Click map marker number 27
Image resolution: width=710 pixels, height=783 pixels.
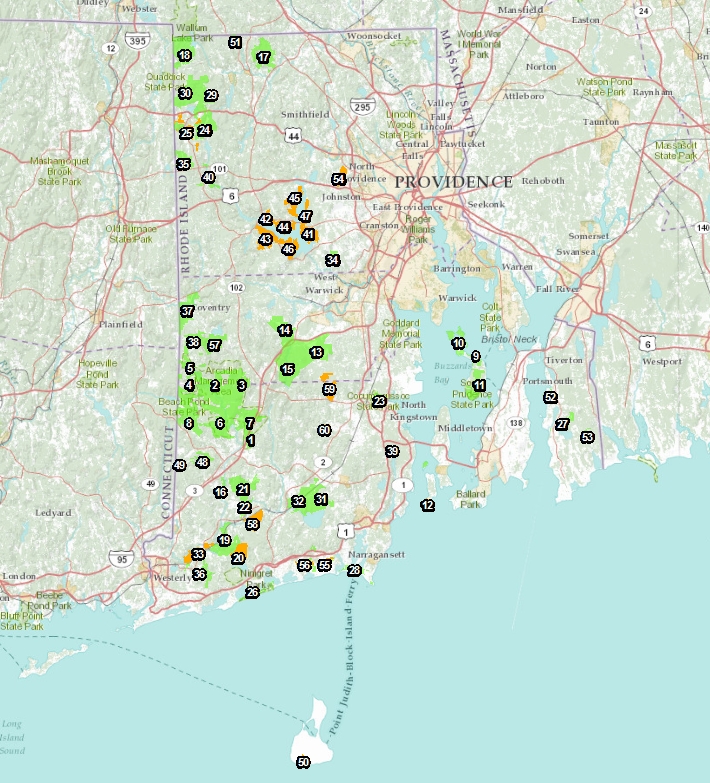click(562, 424)
